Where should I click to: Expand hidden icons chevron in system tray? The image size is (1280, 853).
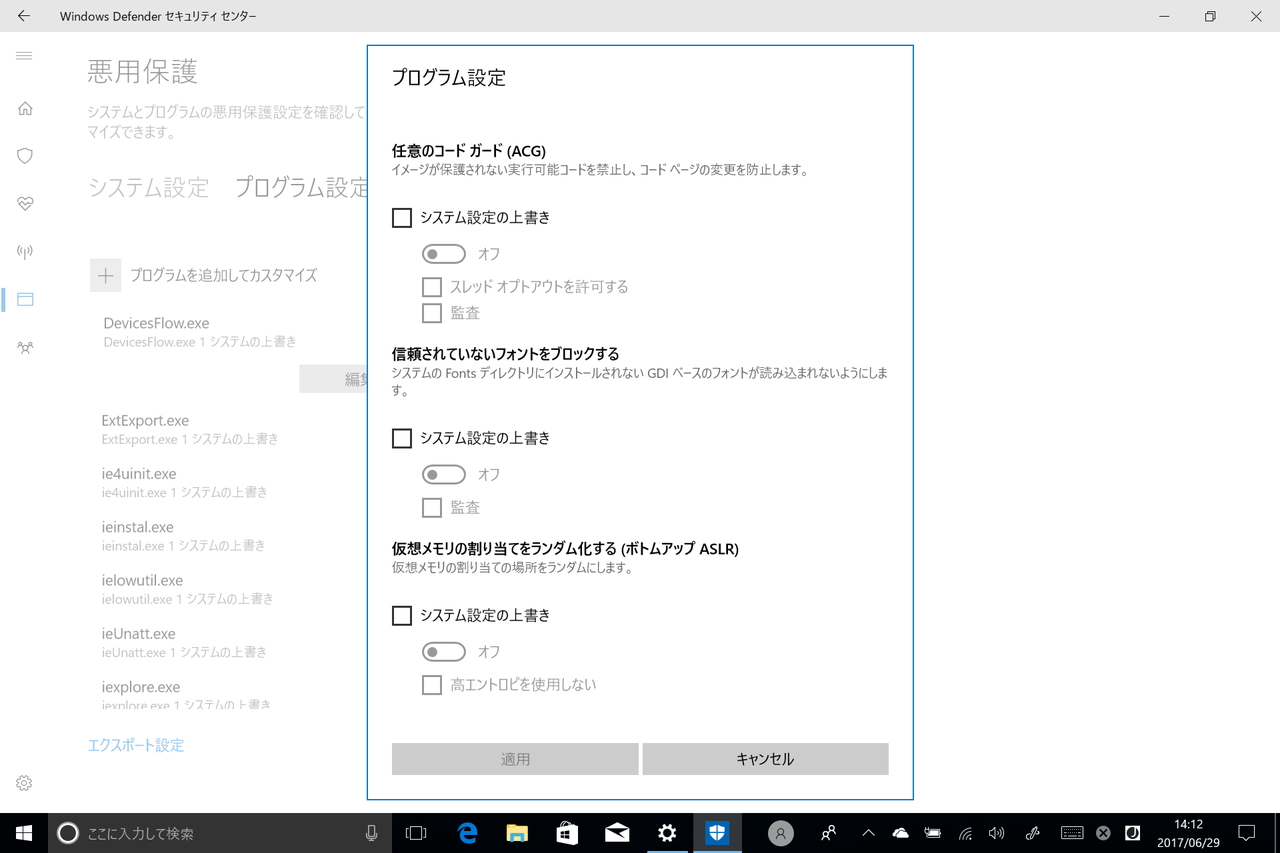tap(867, 832)
